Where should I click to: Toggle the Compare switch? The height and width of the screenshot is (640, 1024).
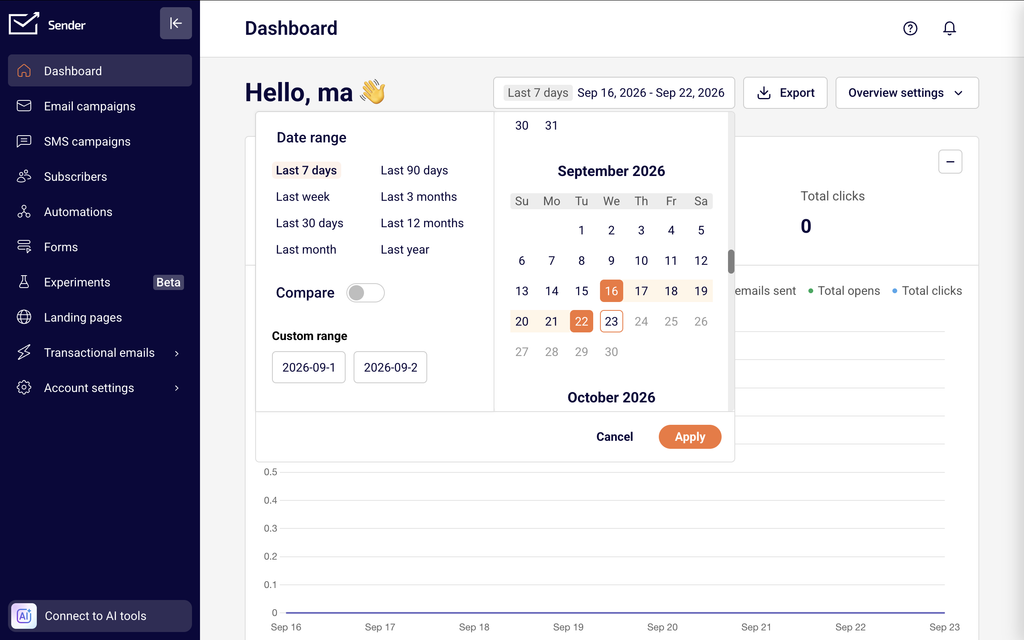pyautogui.click(x=365, y=293)
